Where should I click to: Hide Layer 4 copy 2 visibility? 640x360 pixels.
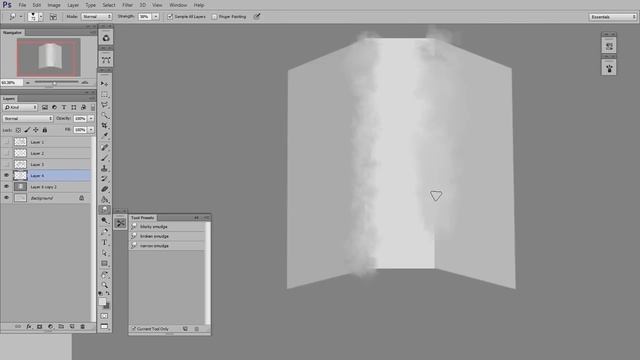[6, 187]
